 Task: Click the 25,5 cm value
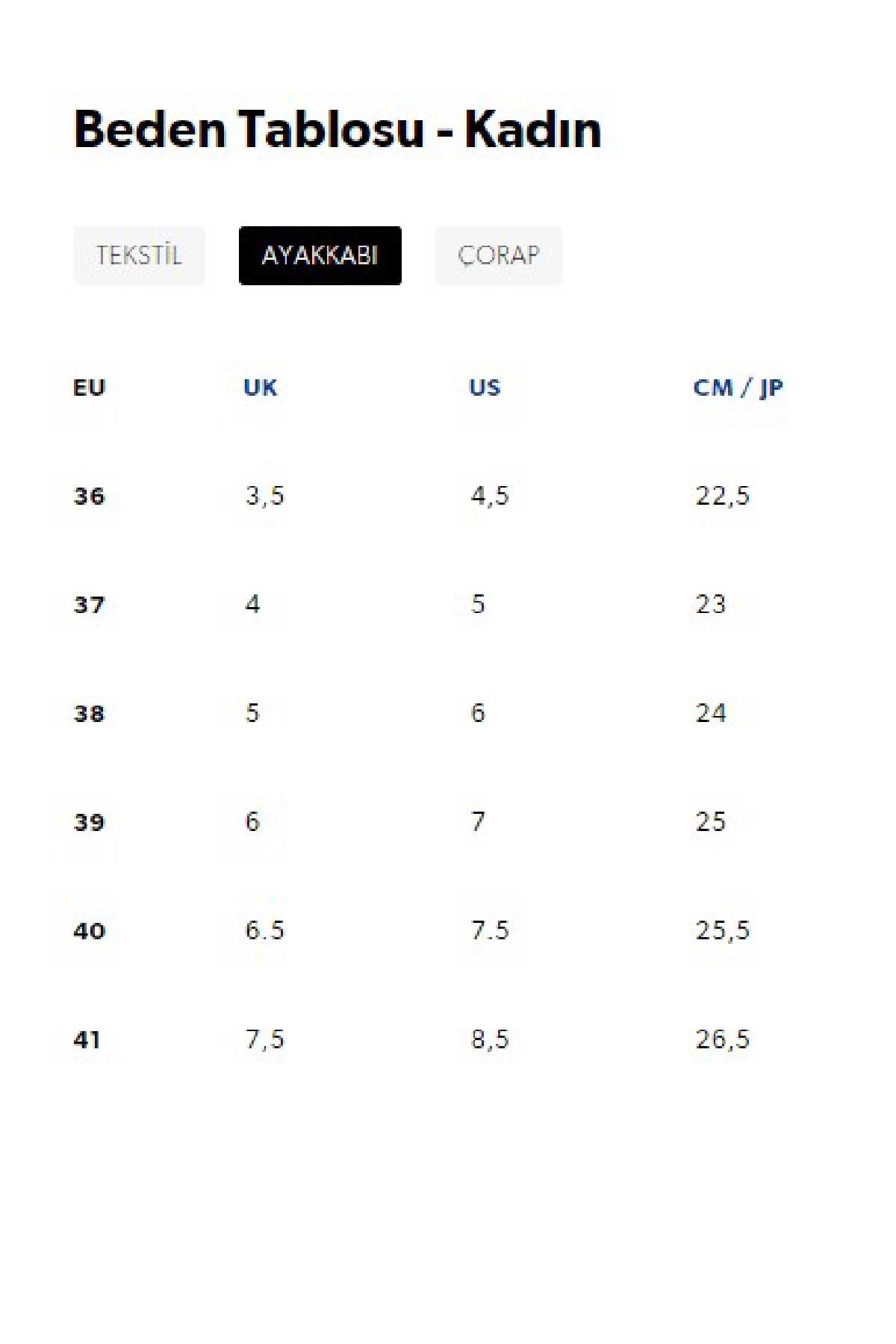click(723, 930)
